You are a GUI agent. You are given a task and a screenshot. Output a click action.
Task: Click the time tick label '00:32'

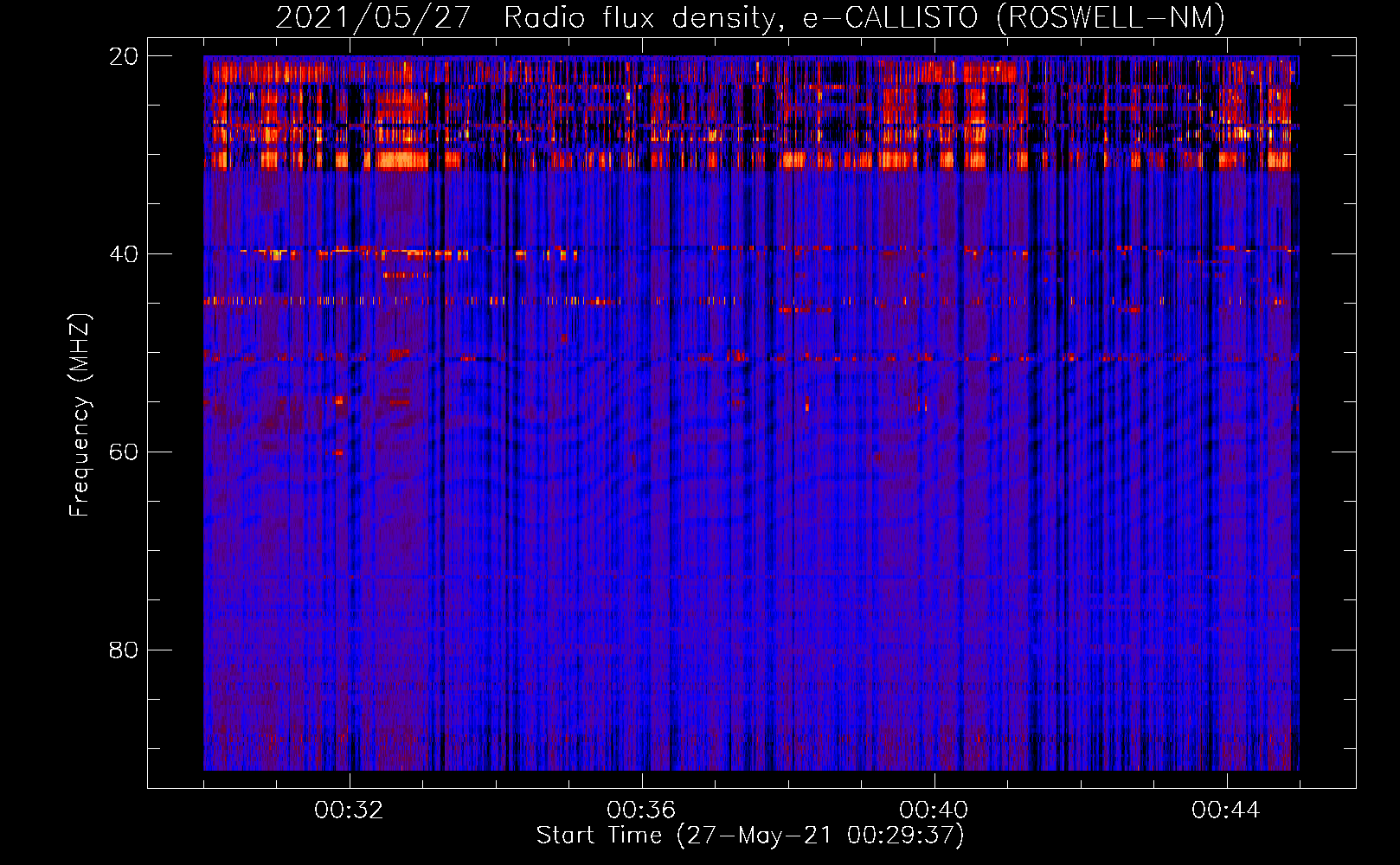click(349, 811)
